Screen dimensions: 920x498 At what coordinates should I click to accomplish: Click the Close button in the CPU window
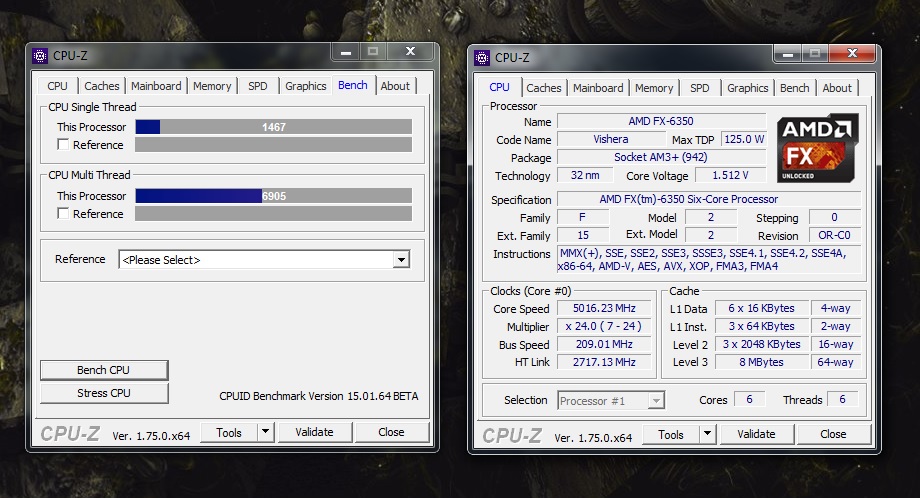(x=833, y=435)
